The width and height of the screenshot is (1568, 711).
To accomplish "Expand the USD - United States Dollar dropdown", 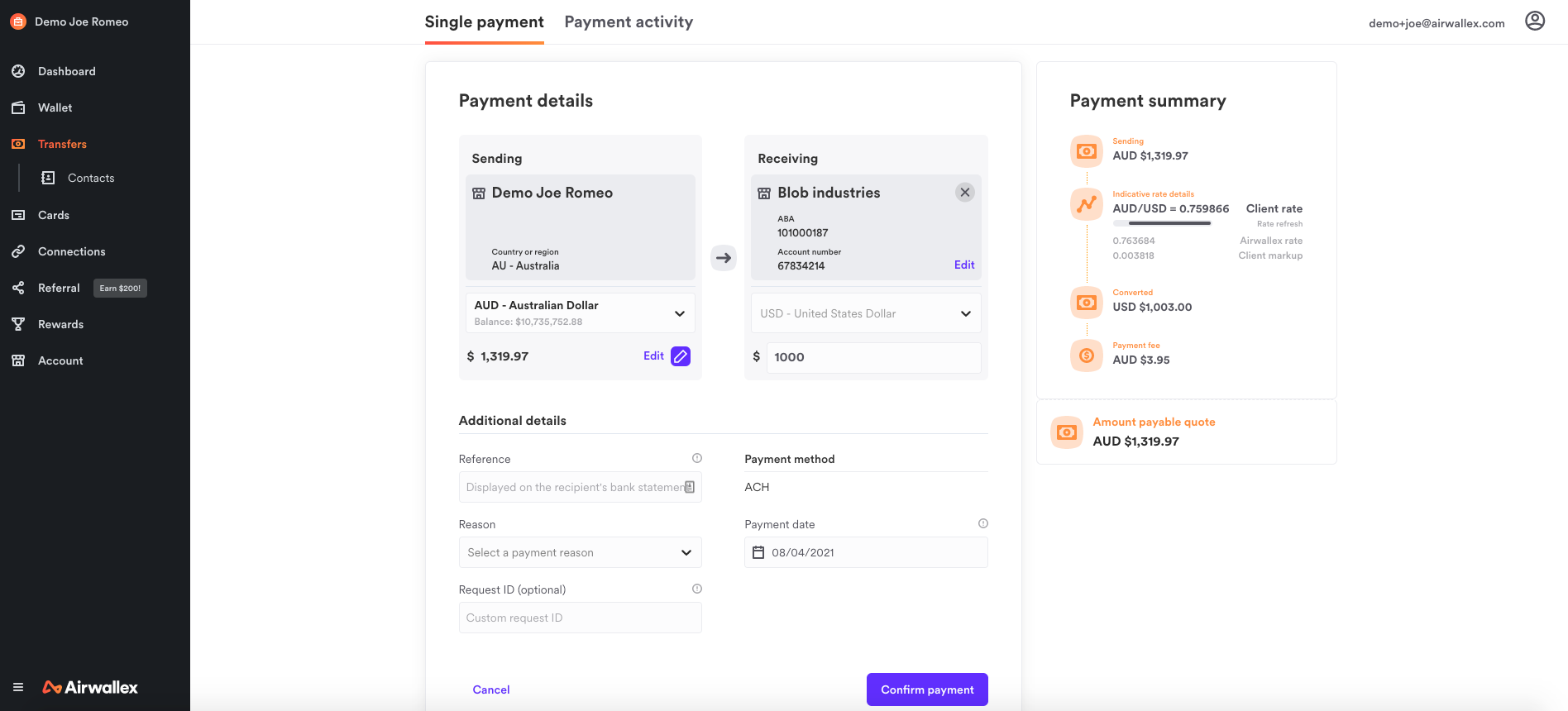I will coord(865,313).
